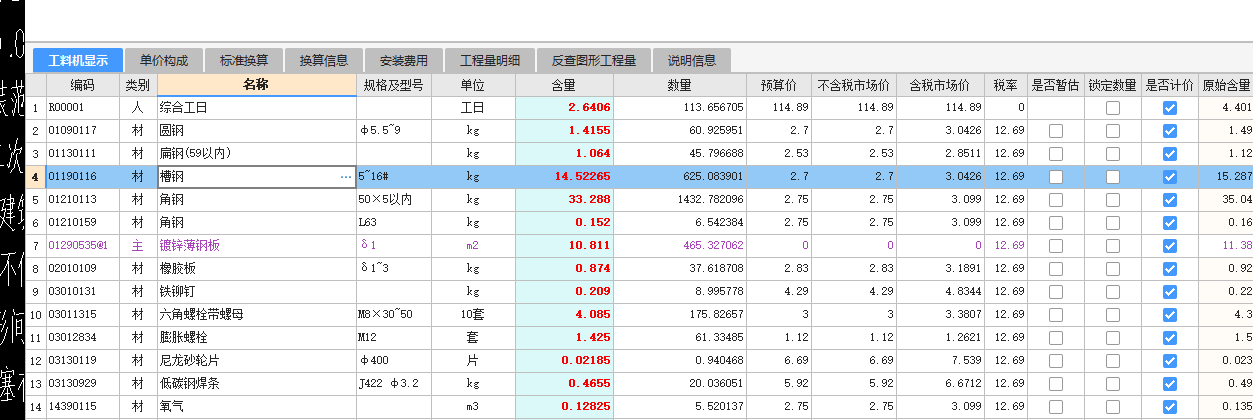Click the 名称 column header
The height and width of the screenshot is (420, 1253).
[257, 85]
